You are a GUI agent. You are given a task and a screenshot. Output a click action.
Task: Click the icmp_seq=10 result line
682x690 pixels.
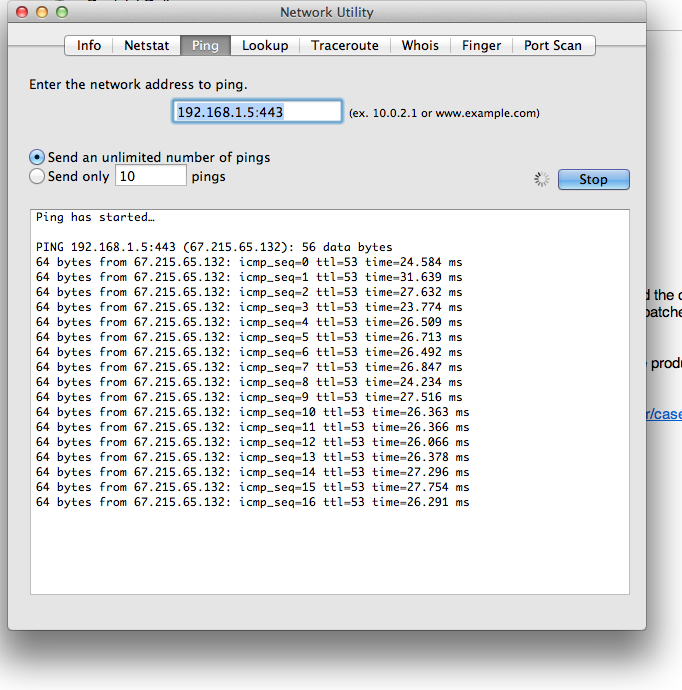tap(253, 412)
